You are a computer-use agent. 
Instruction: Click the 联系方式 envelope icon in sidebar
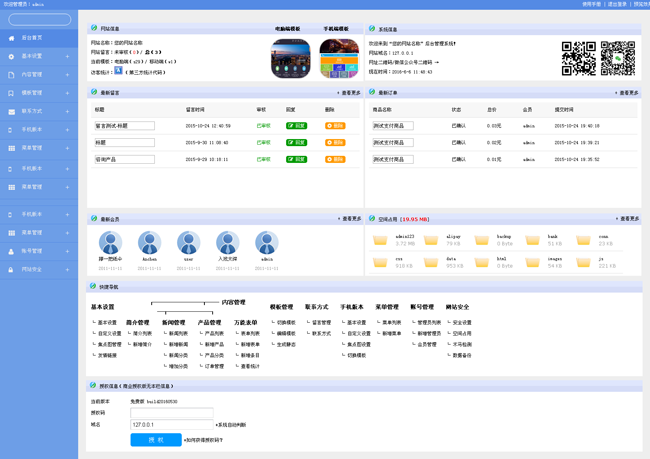pos(11,111)
